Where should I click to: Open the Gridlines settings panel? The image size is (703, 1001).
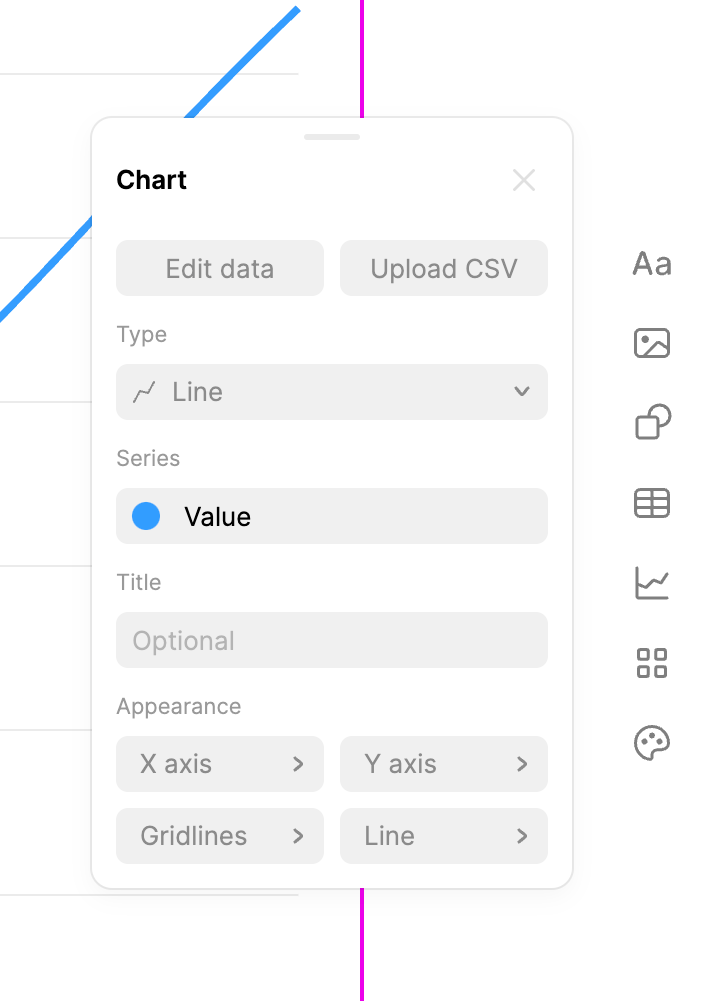(219, 836)
